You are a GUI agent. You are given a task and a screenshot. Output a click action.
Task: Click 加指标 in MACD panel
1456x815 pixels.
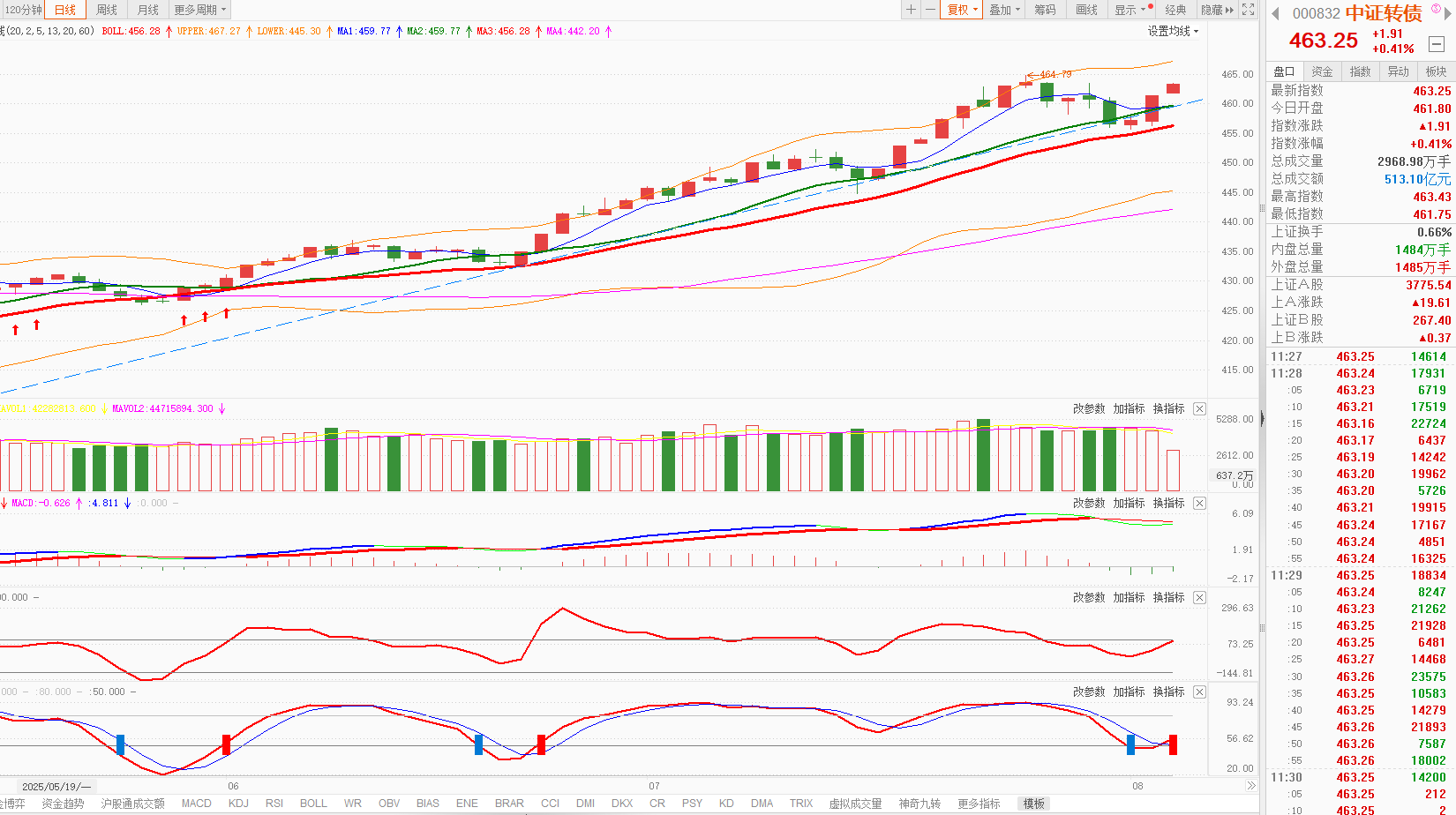point(1129,503)
